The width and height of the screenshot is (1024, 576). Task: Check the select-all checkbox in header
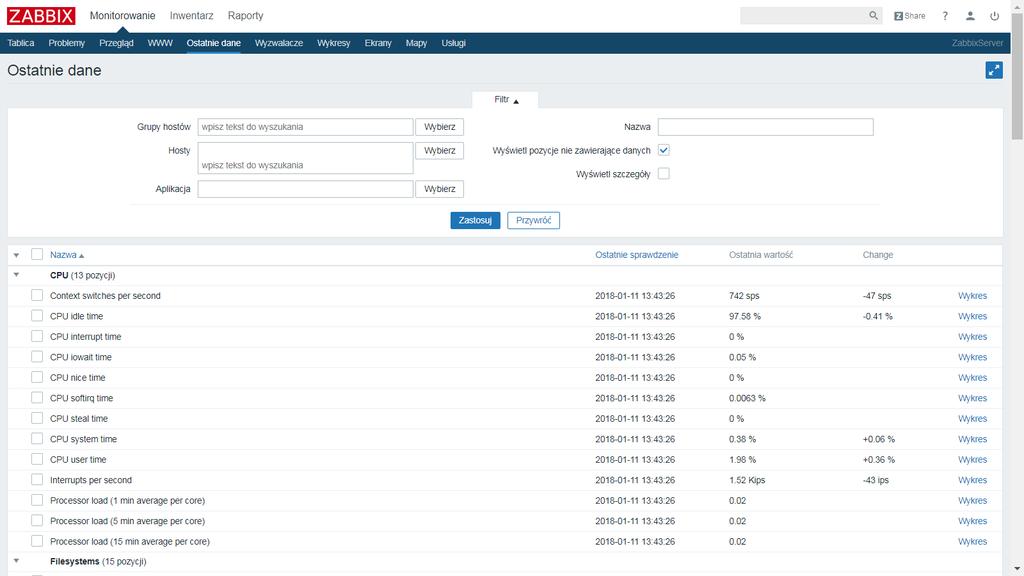pyautogui.click(x=37, y=254)
